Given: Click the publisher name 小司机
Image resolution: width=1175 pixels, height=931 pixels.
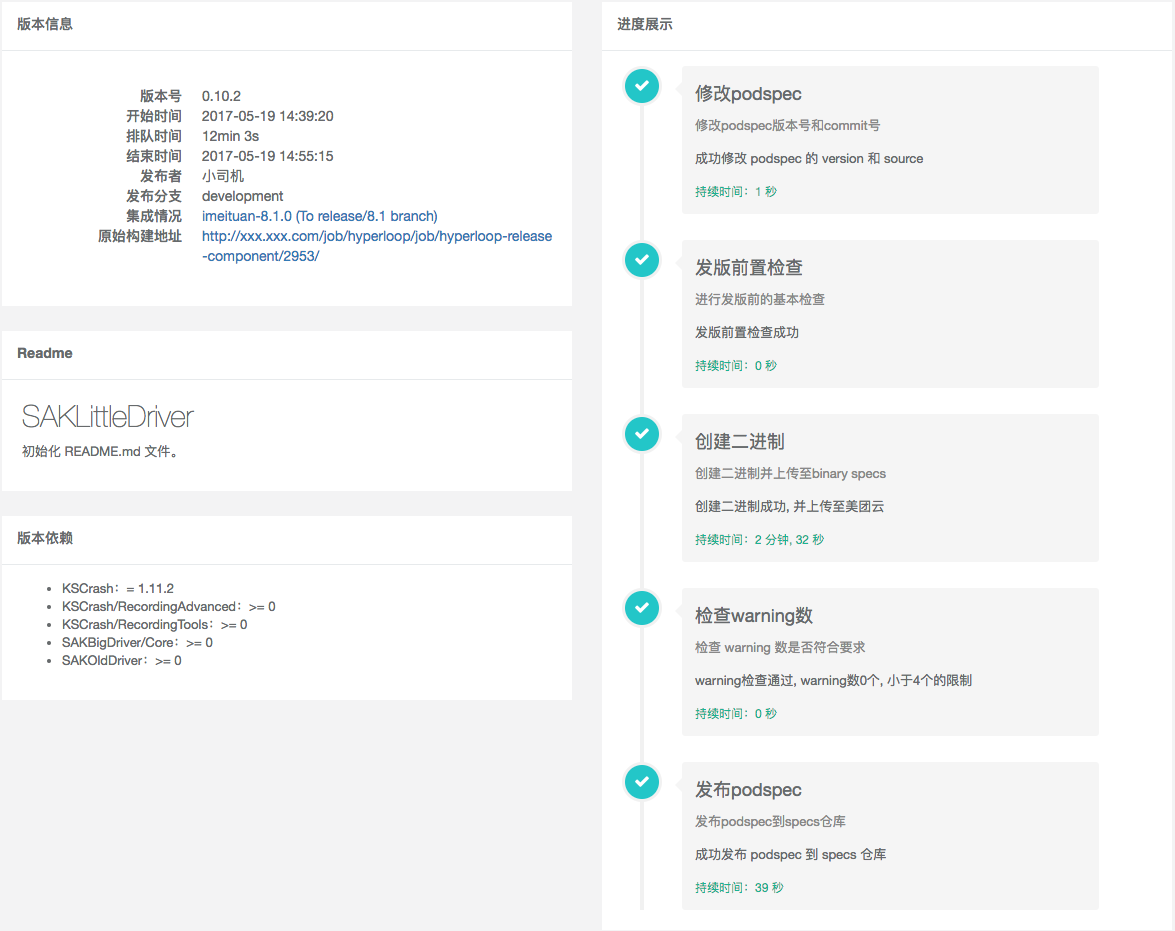Looking at the screenshot, I should (x=223, y=176).
